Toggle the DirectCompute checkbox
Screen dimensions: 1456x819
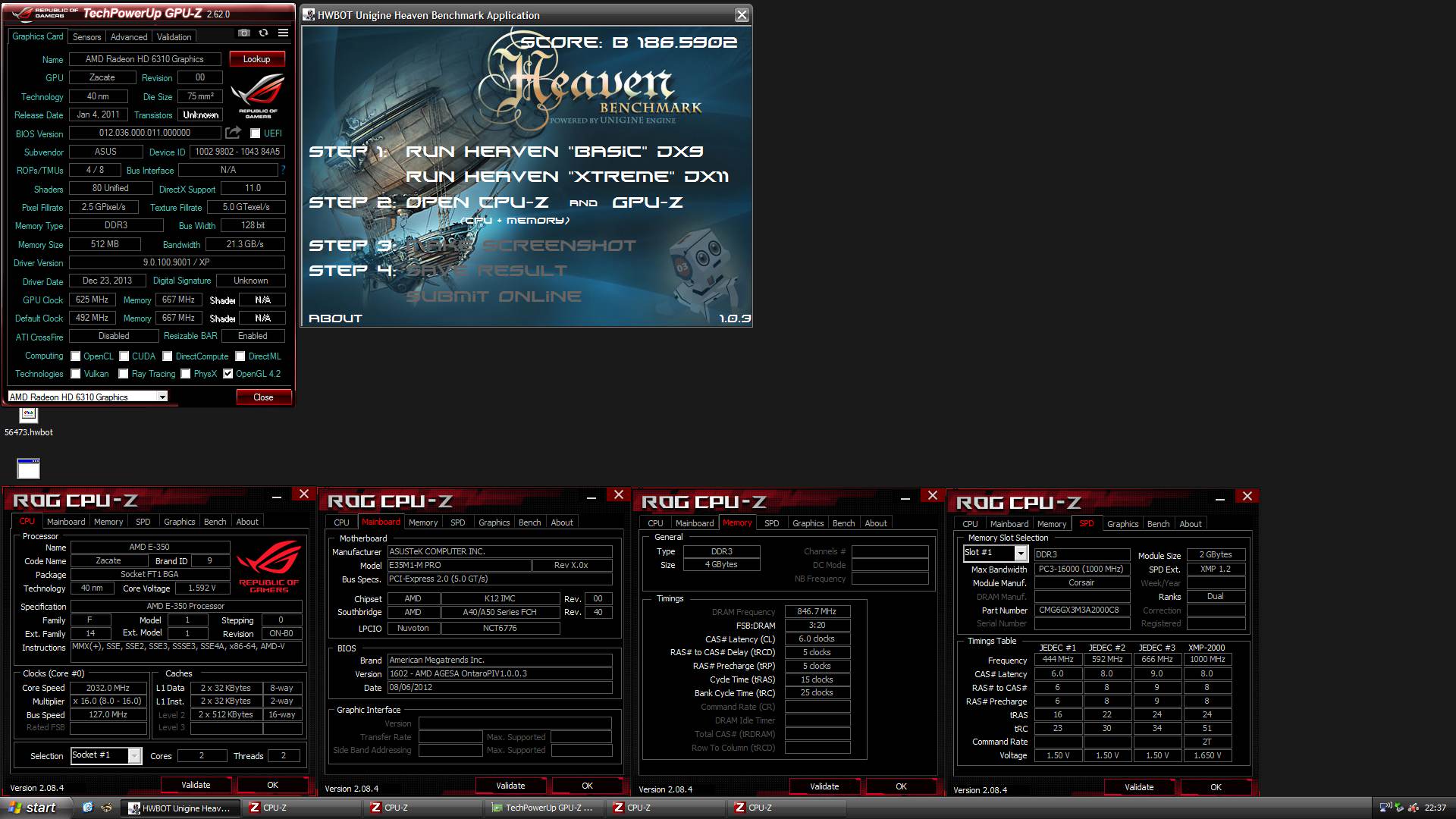tap(168, 356)
